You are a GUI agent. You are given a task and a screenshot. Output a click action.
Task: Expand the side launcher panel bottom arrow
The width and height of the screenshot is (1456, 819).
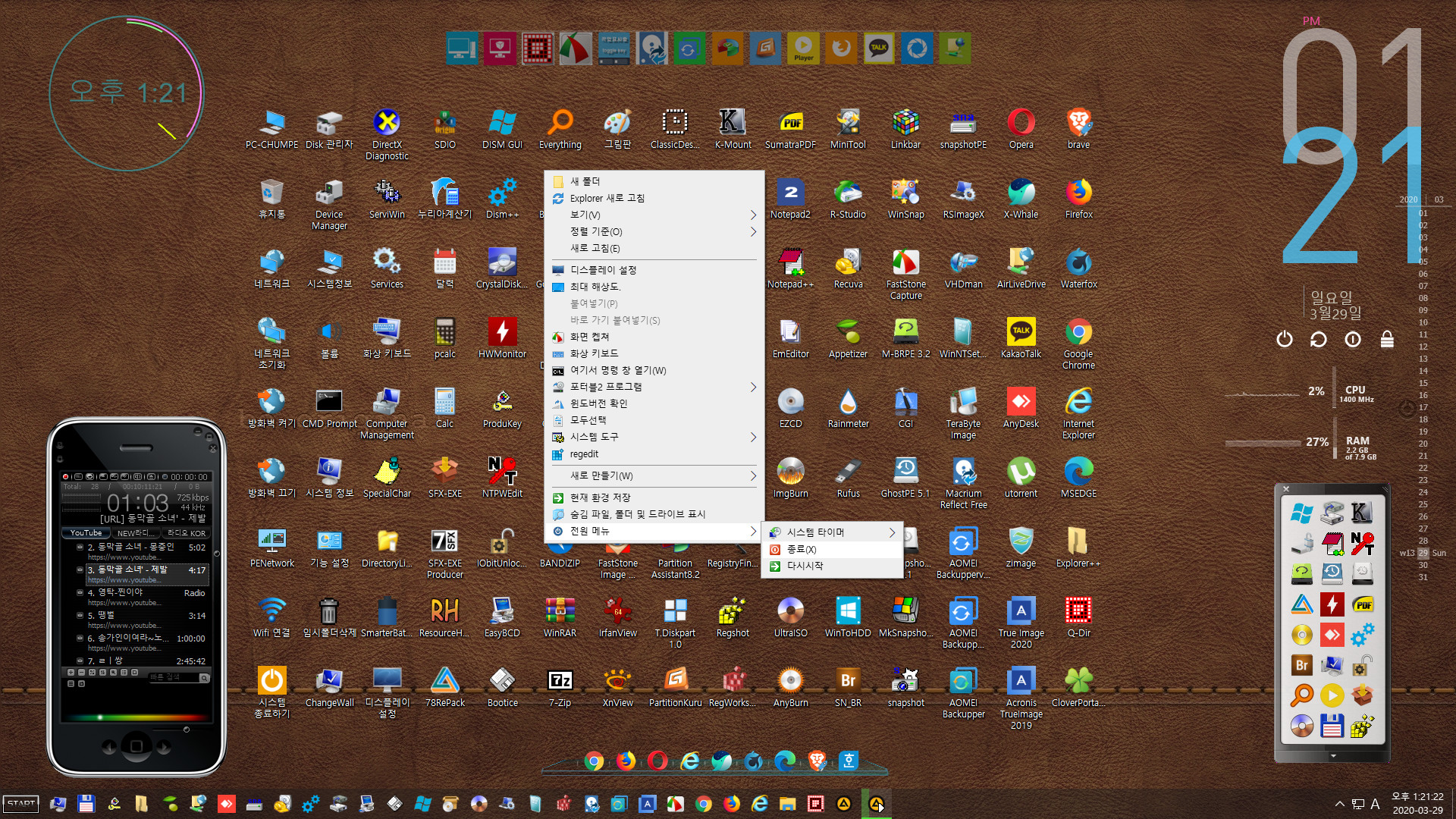(x=1332, y=755)
